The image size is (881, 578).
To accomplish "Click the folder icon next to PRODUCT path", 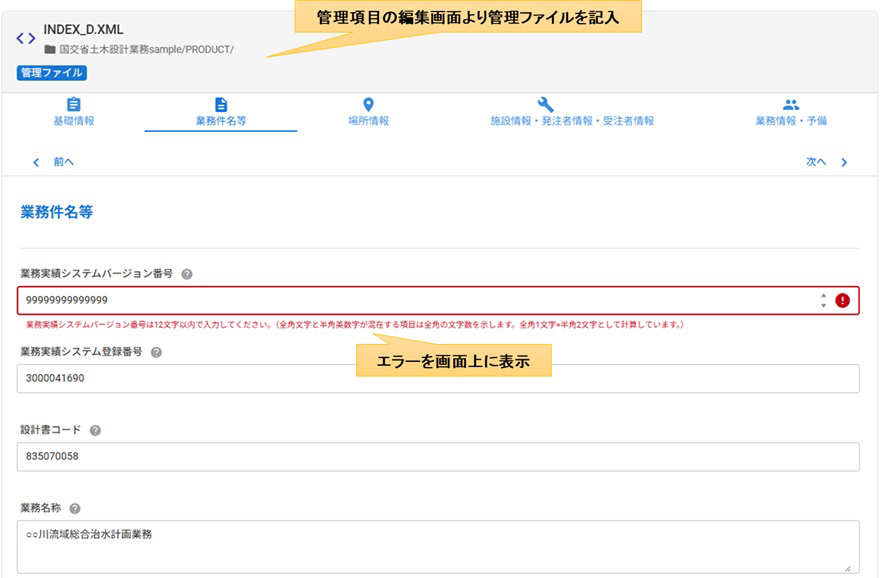I will 49,49.
